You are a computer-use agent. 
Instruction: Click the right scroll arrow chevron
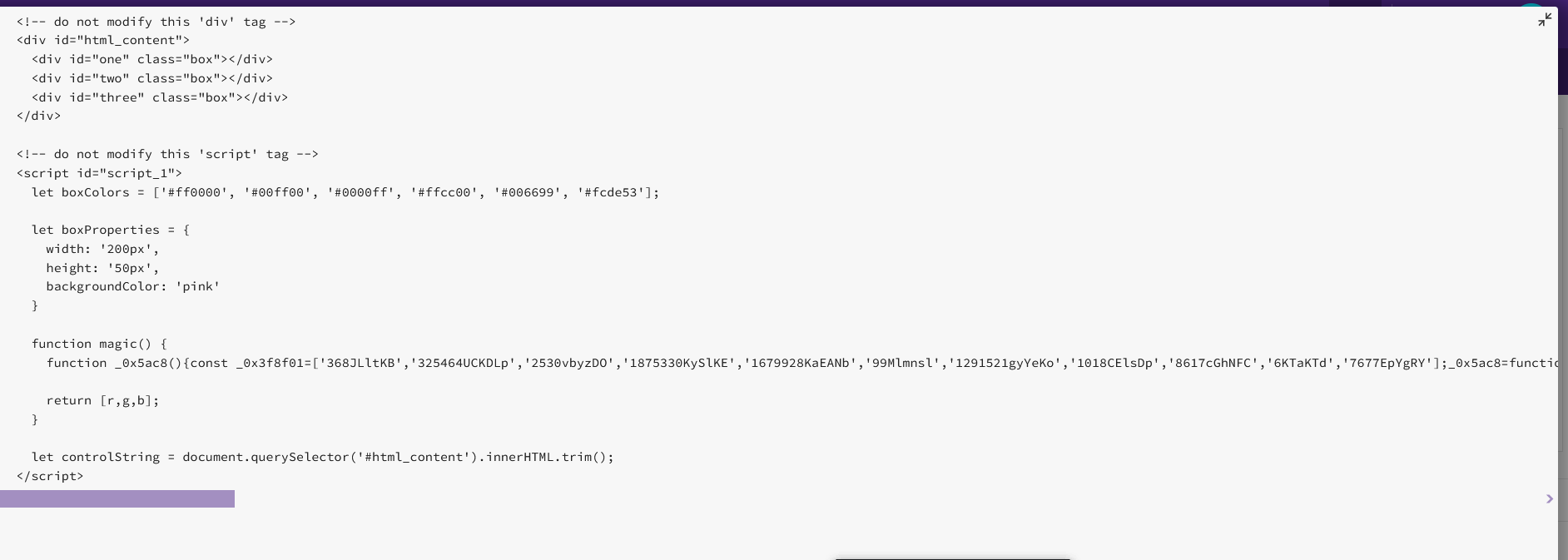click(1549, 499)
